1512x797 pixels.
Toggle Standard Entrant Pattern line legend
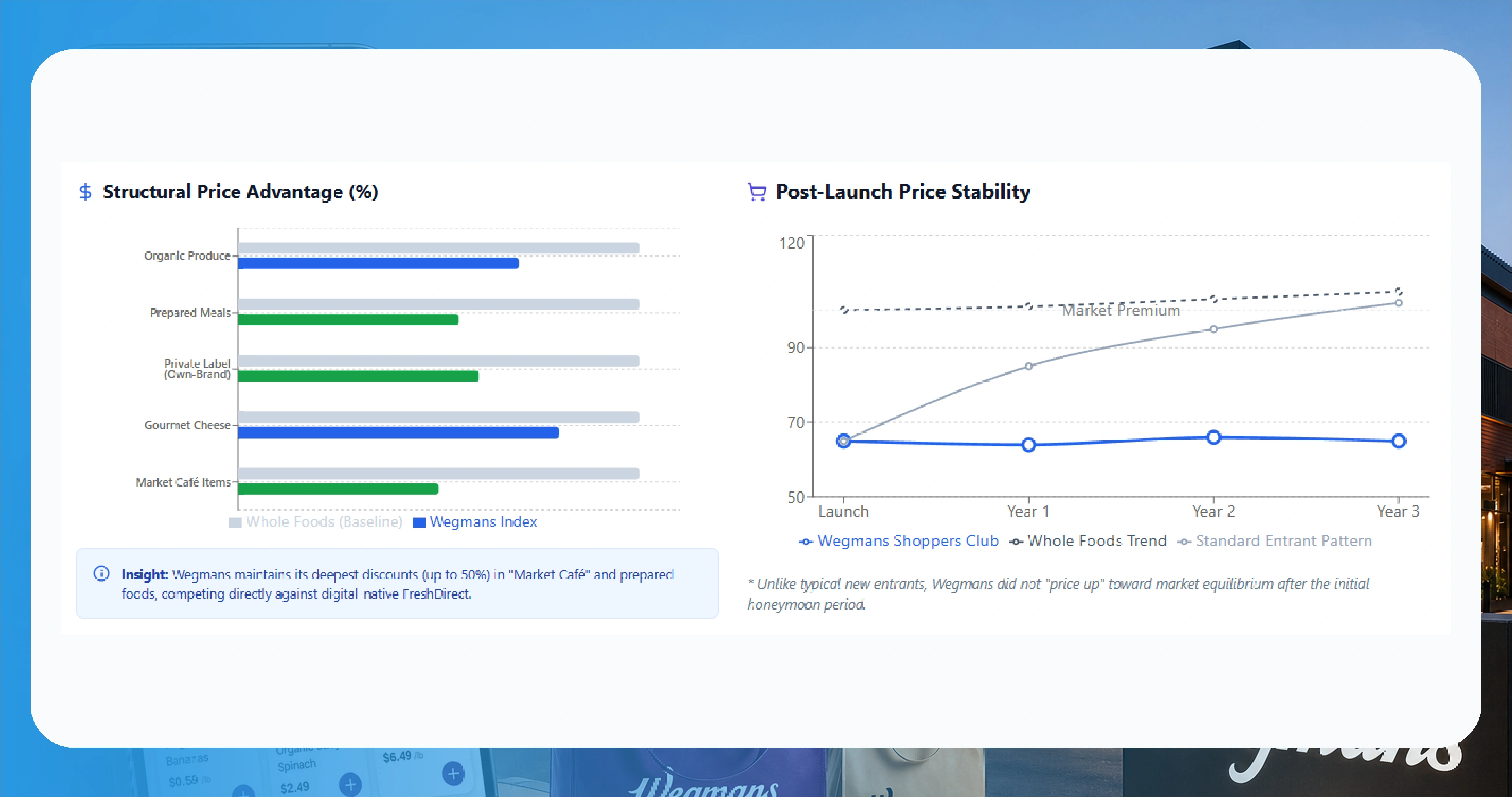(x=1274, y=541)
